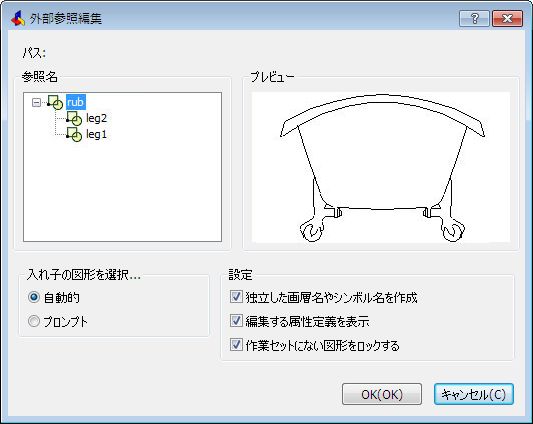
Task: Click the キャンセル(C) button
Action: coord(474,394)
